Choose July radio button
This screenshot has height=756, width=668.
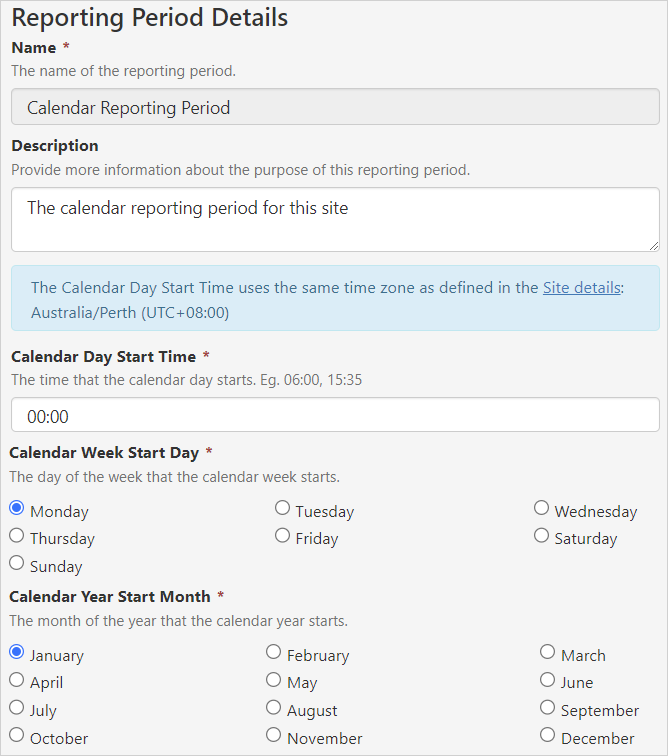(x=16, y=707)
